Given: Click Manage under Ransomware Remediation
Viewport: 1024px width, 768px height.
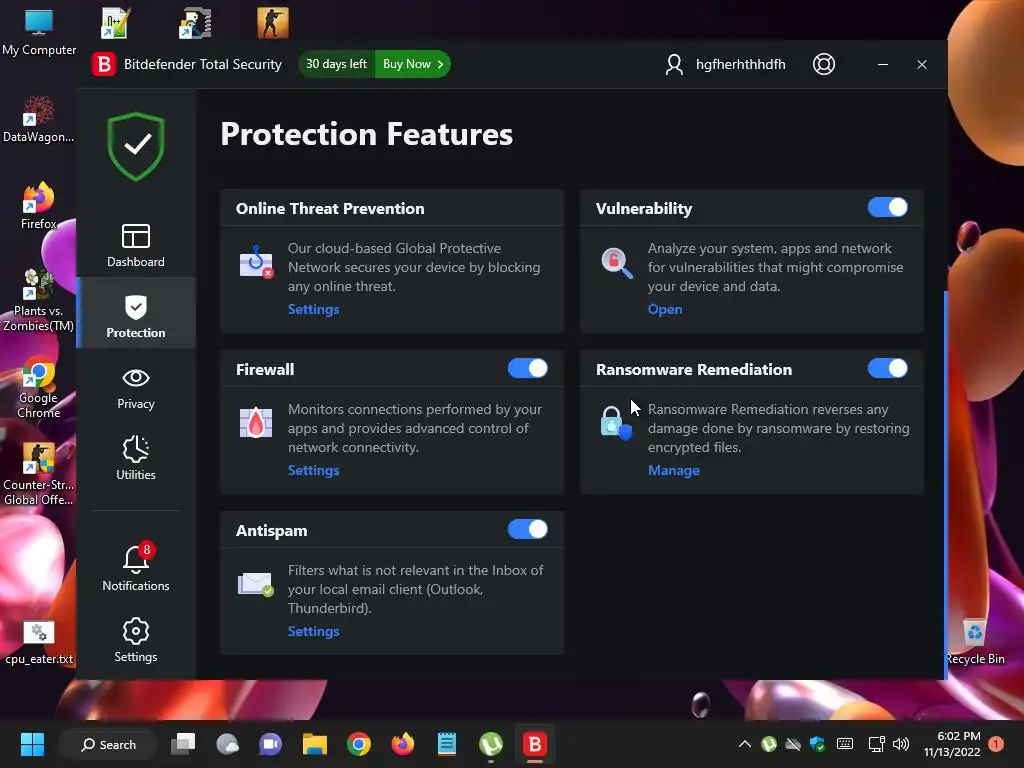Looking at the screenshot, I should click(x=673, y=470).
